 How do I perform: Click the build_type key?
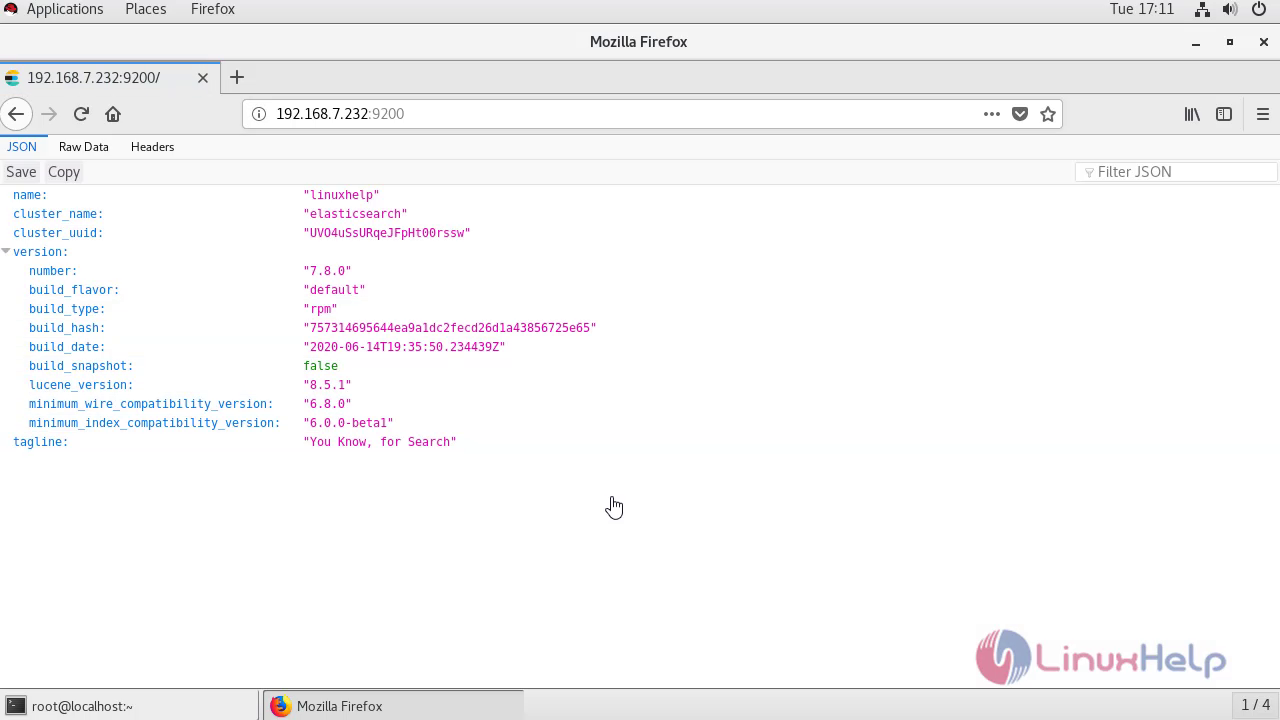(67, 309)
